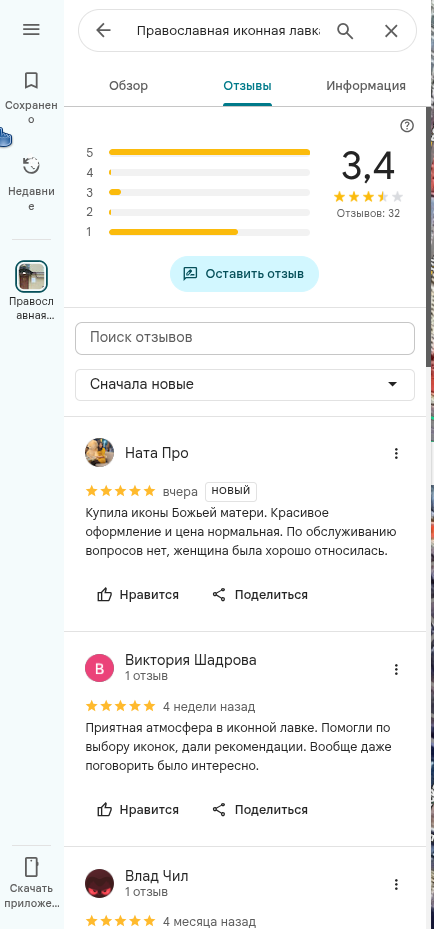Switch to the Информация tab
This screenshot has width=434, height=929.
366,86
